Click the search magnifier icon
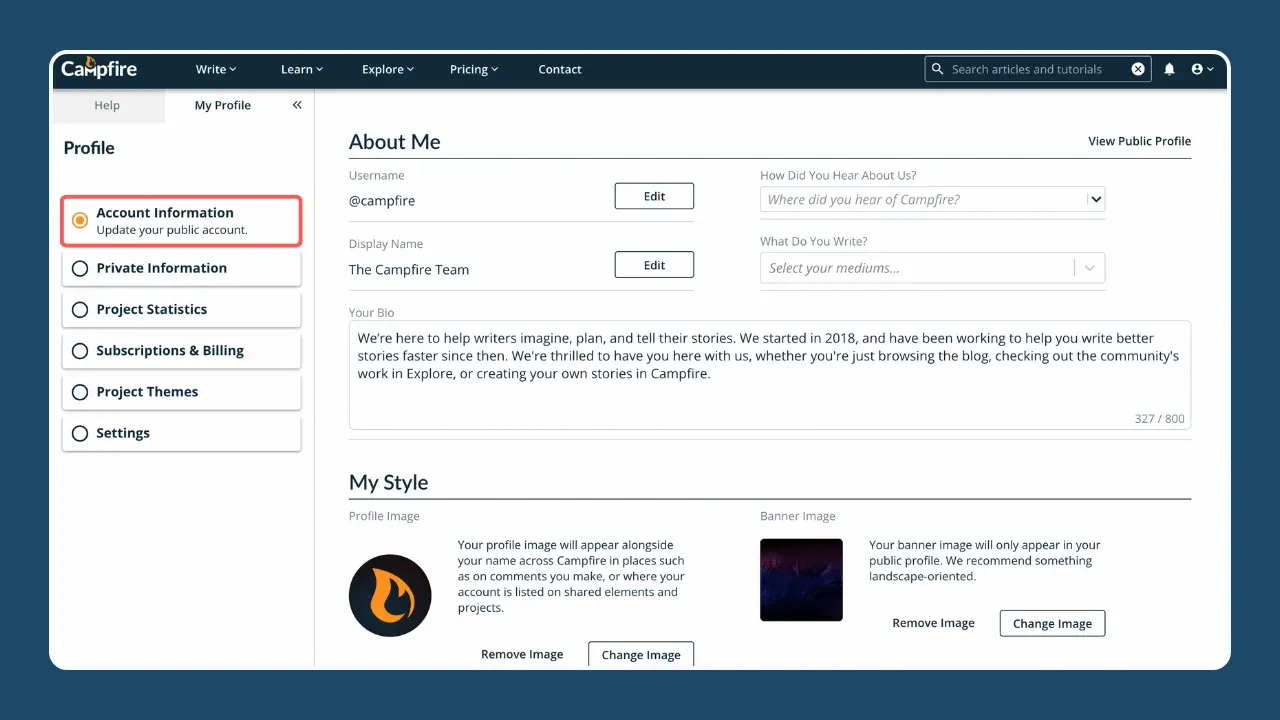The image size is (1280, 720). point(937,69)
